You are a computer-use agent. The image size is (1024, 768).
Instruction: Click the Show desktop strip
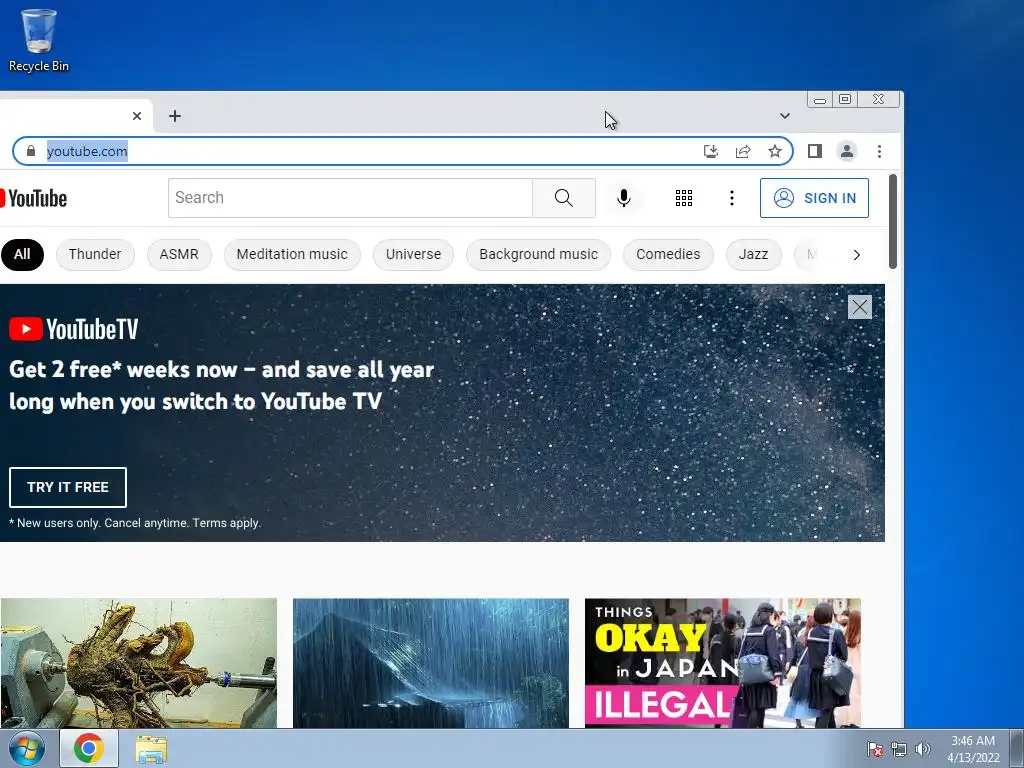(1017, 748)
